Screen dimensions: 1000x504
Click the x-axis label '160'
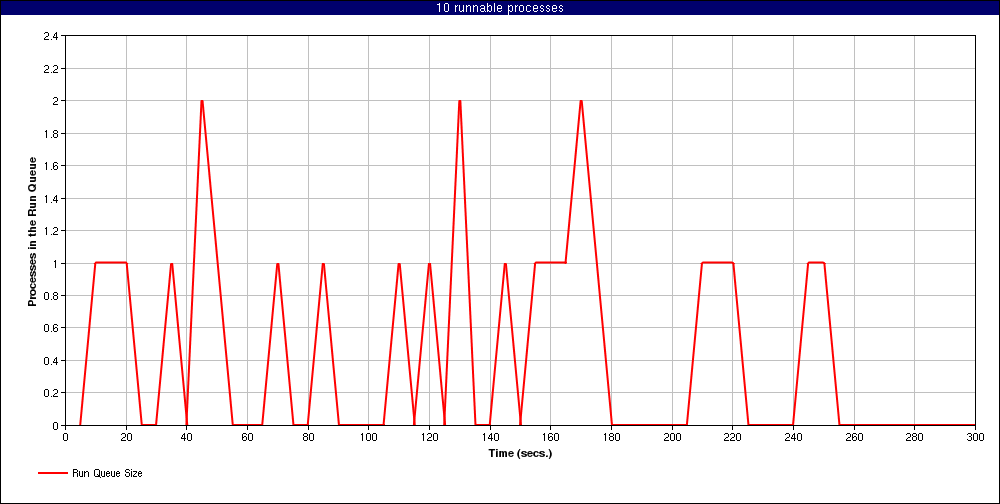pos(550,437)
